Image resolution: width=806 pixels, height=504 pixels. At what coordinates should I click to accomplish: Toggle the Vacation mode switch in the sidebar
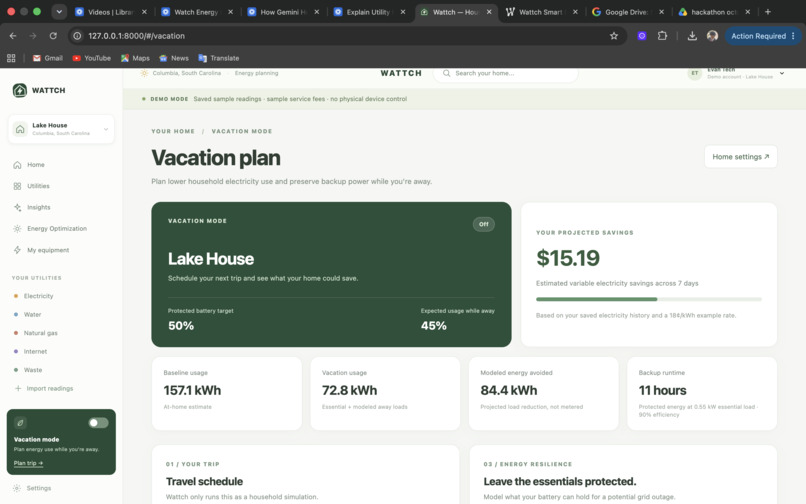point(98,423)
